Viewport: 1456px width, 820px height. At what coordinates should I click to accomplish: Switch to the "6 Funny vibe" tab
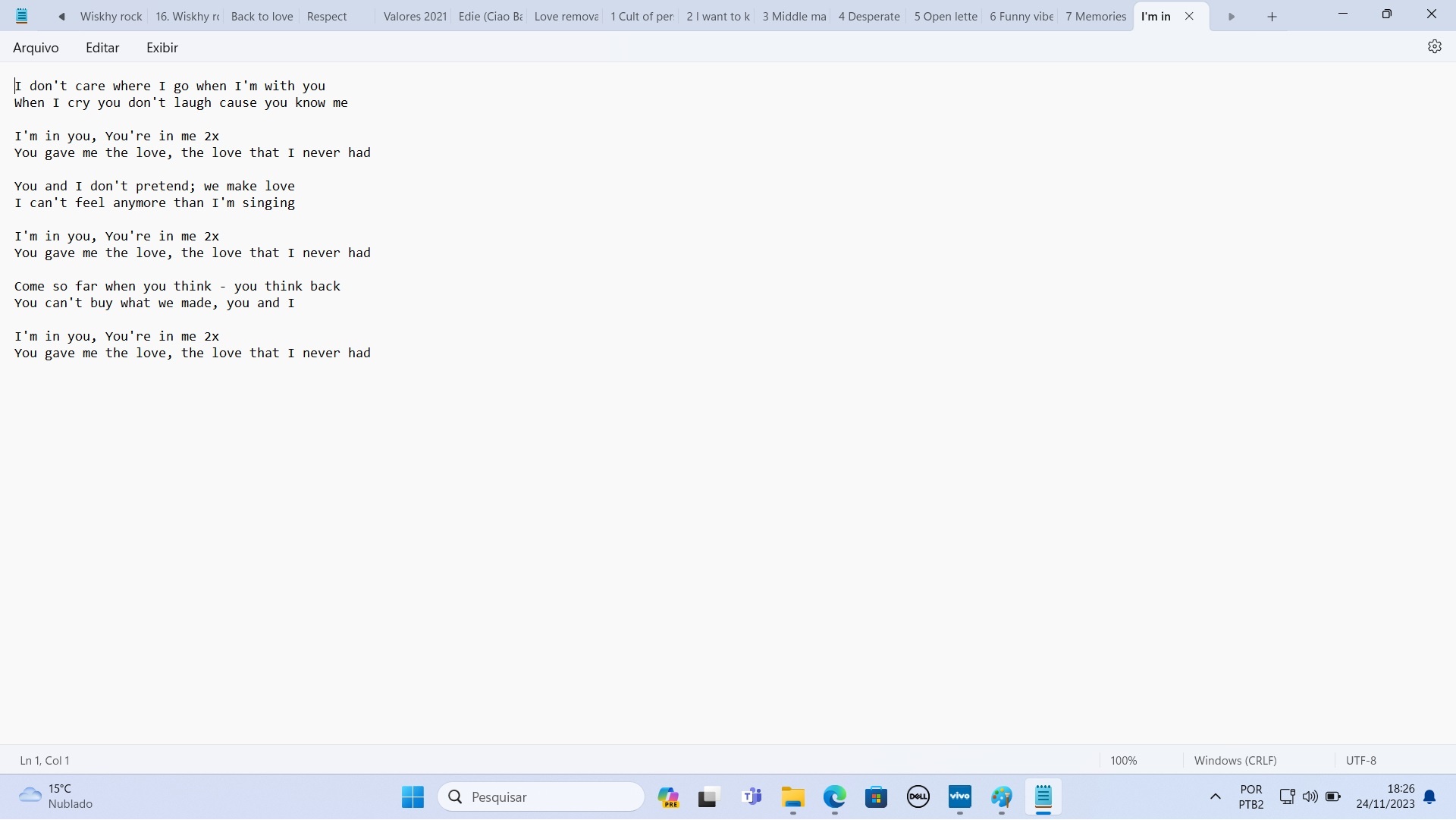1021,17
